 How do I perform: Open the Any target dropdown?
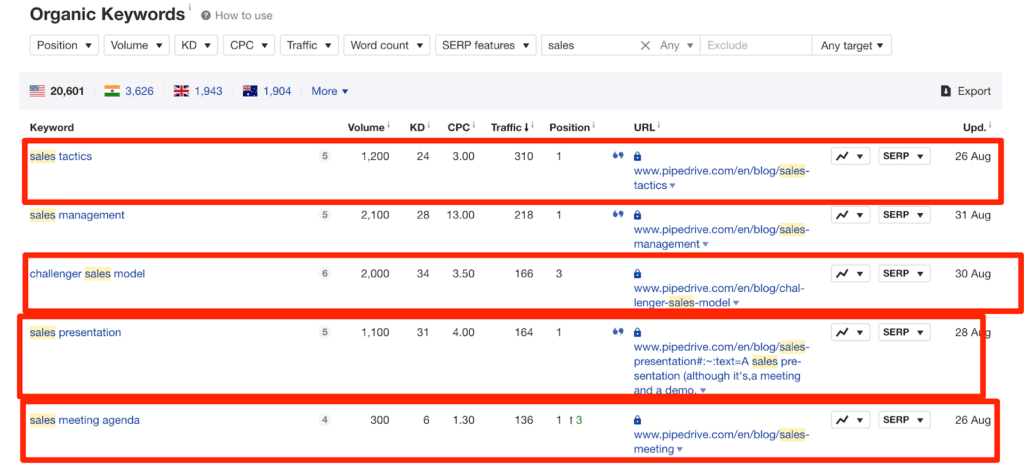(x=852, y=45)
